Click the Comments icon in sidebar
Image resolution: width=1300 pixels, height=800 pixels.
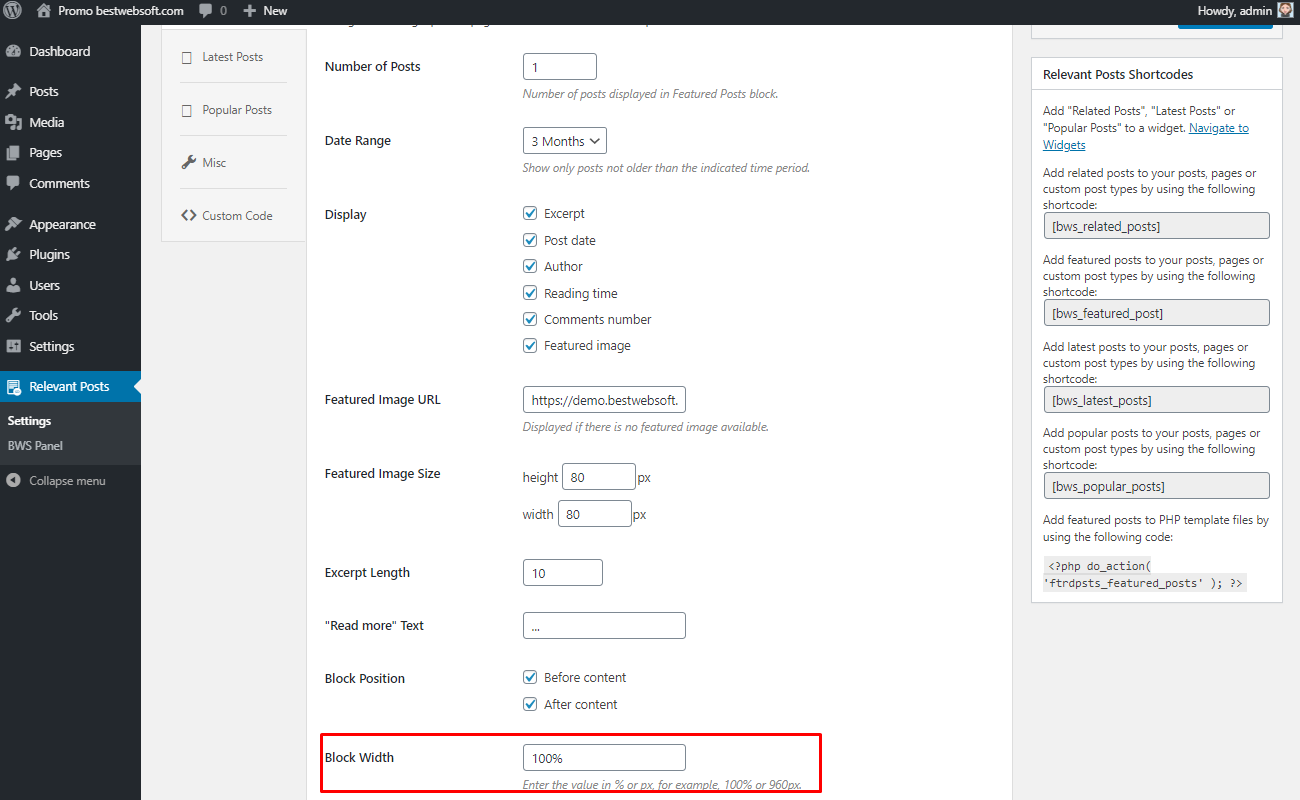13,183
